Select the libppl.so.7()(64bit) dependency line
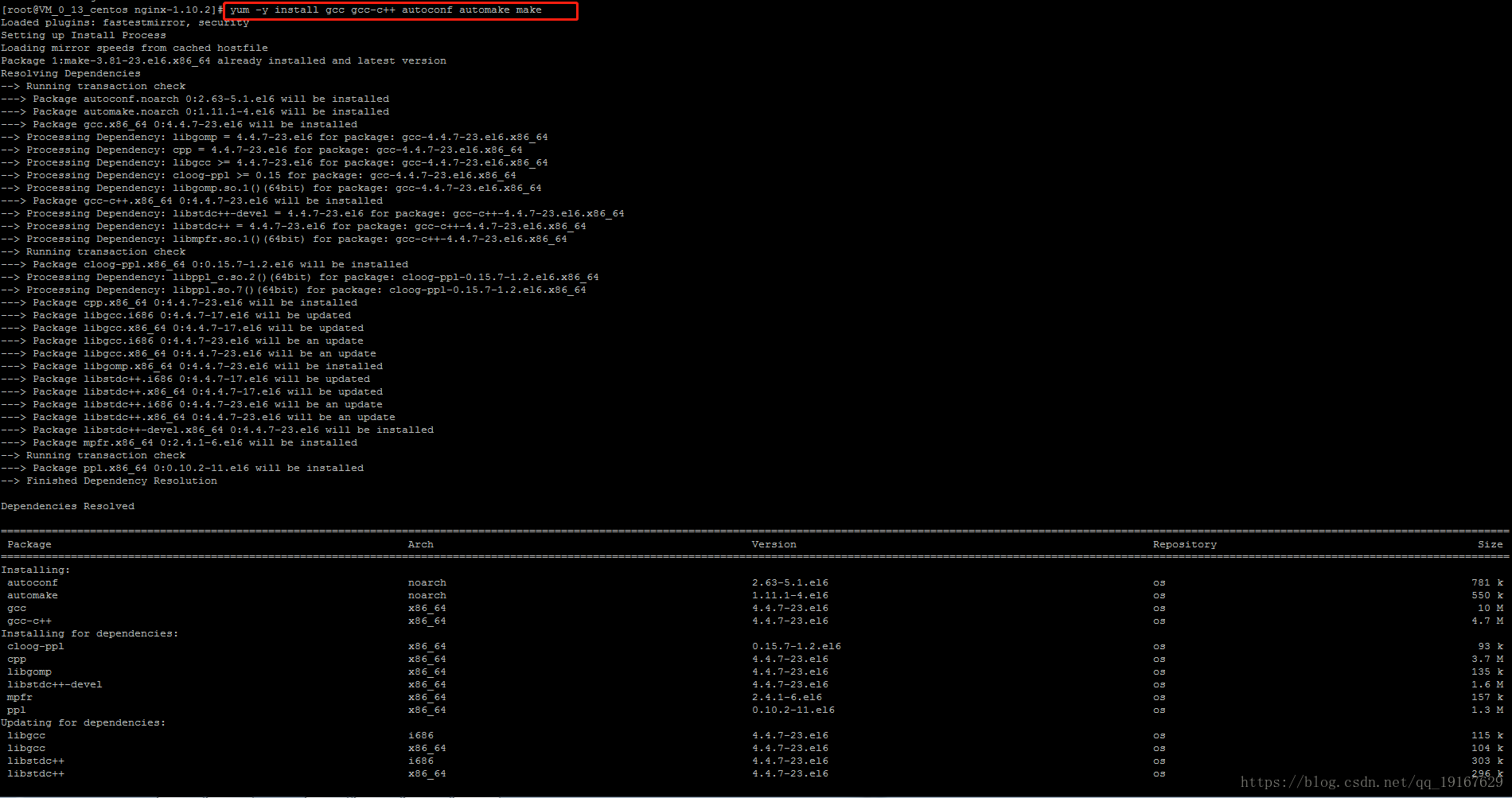 (294, 290)
